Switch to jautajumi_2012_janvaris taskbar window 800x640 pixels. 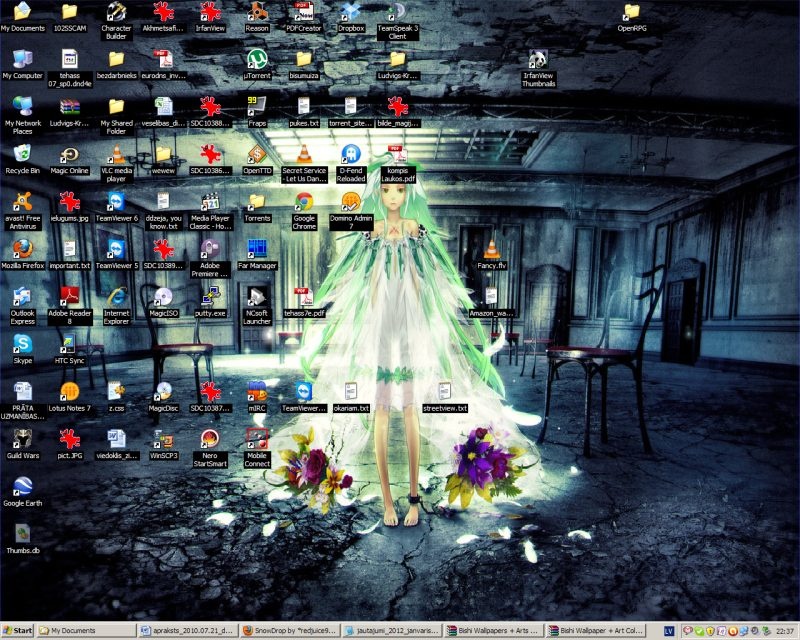click(x=391, y=631)
